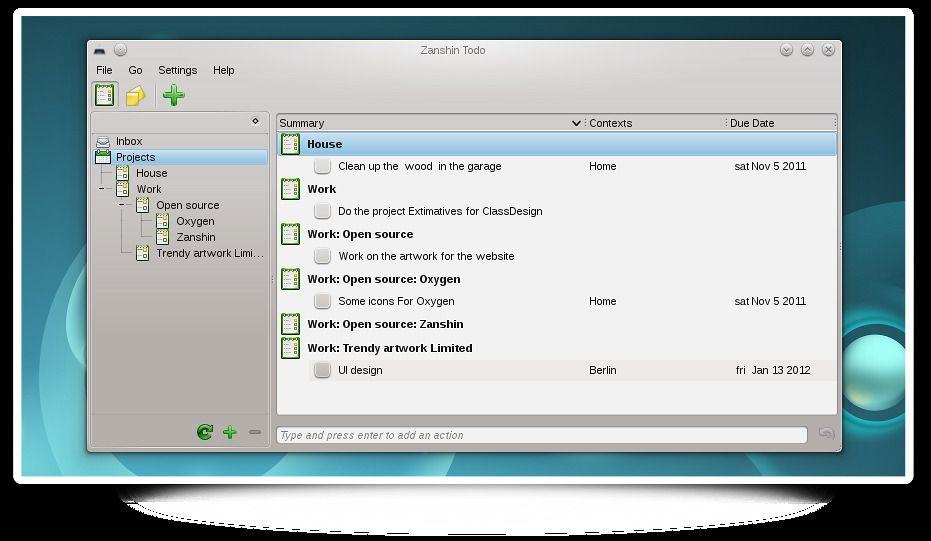The image size is (931, 541).
Task: Check off Clean up the wood in garage
Action: pos(322,166)
